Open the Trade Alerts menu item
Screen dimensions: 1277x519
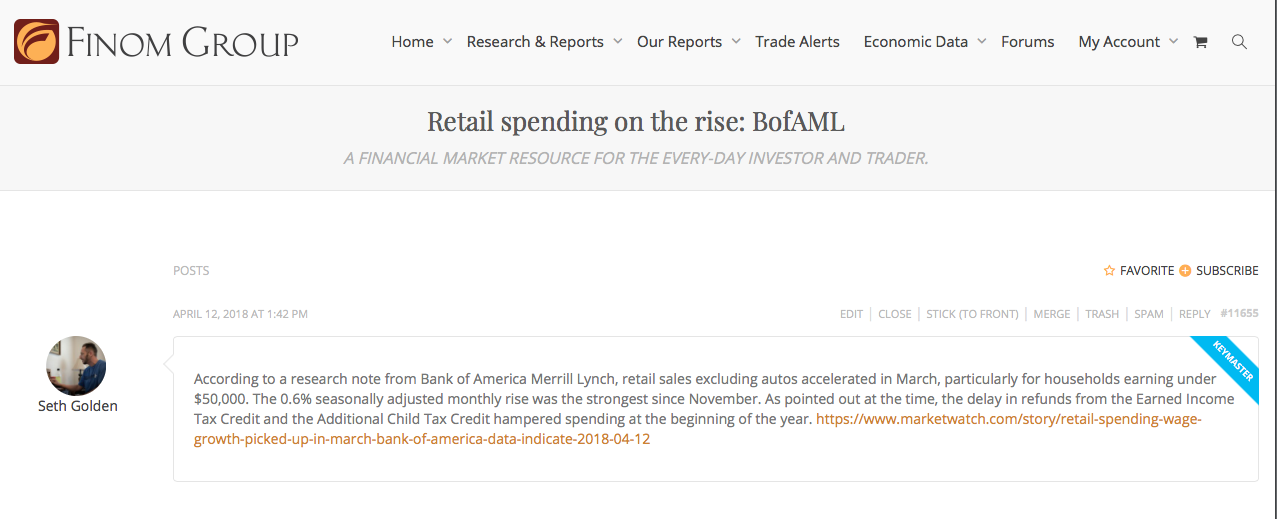[x=797, y=42]
